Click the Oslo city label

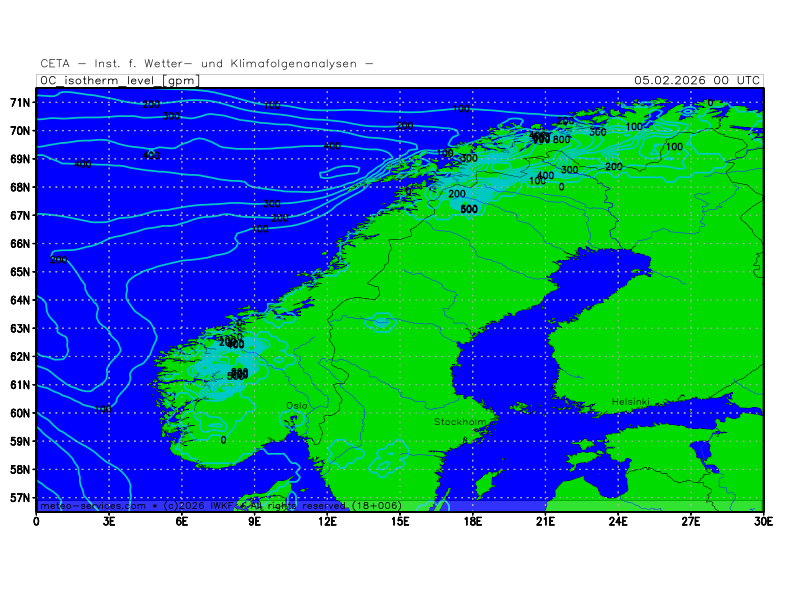297,405
